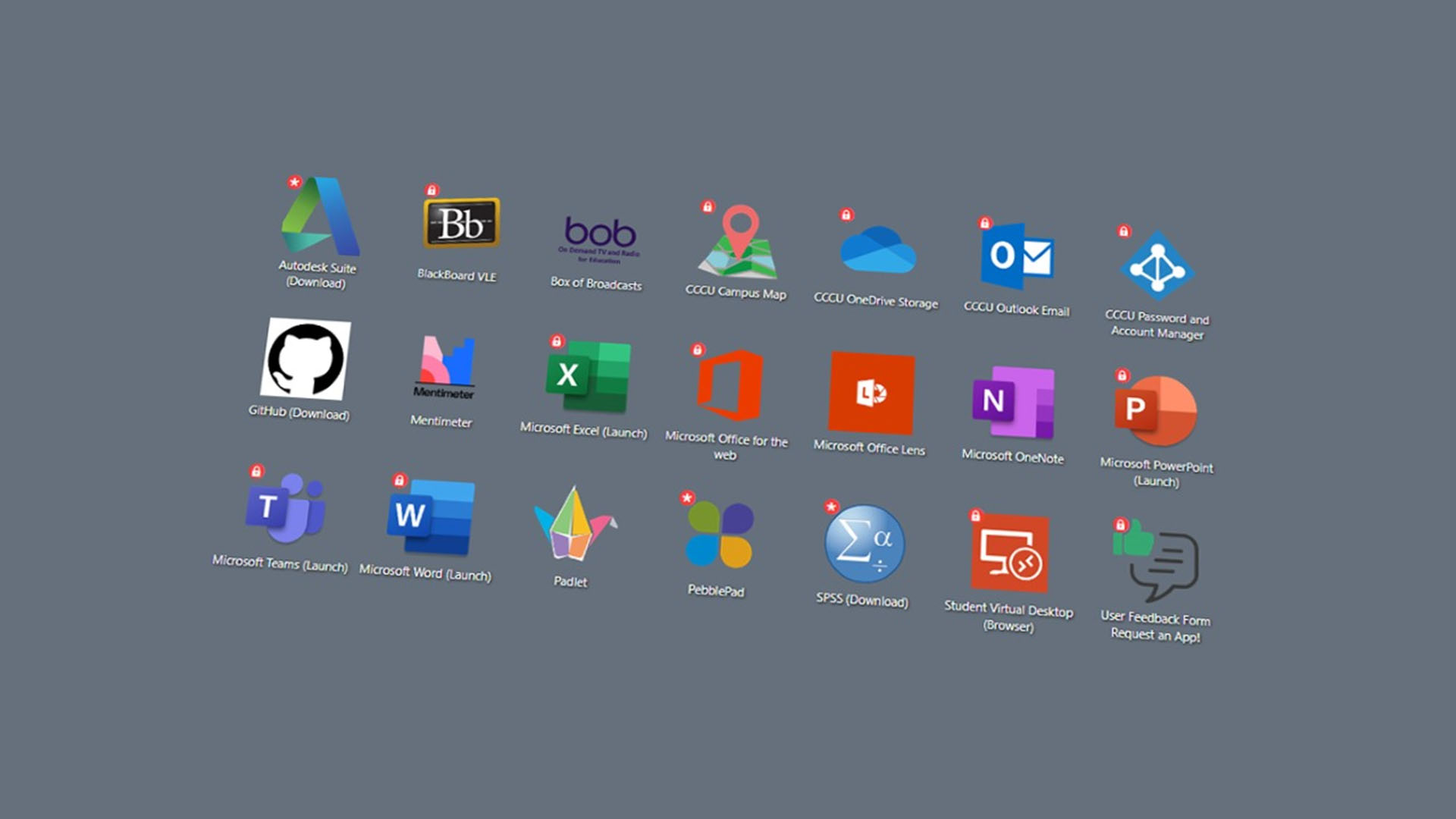
Task: Click "Microsoft PowerPoint (Launch)" label
Action: (x=1156, y=472)
